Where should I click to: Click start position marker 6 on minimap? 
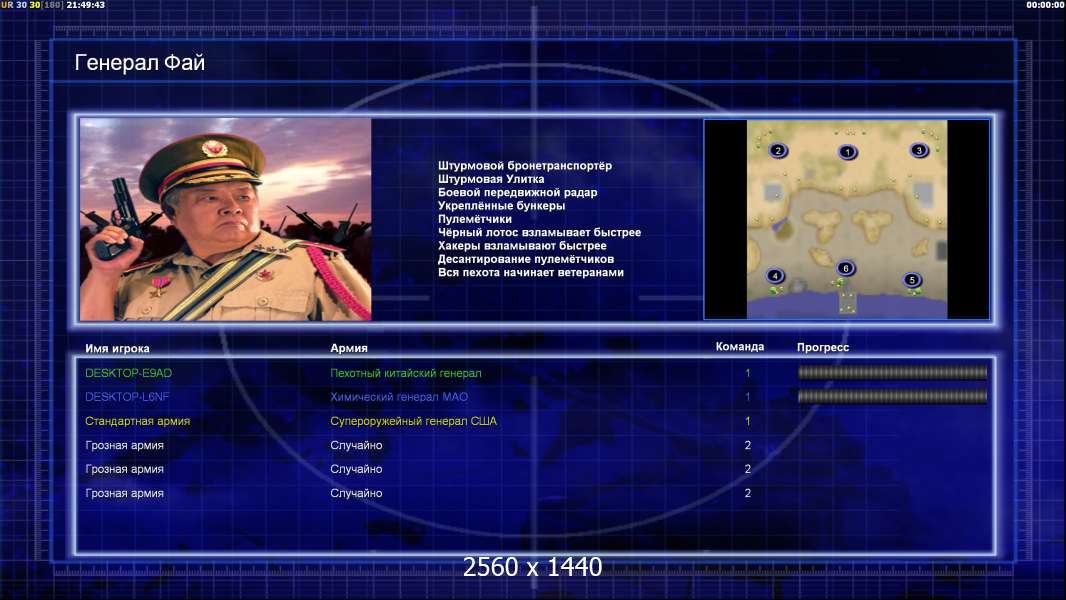846,268
